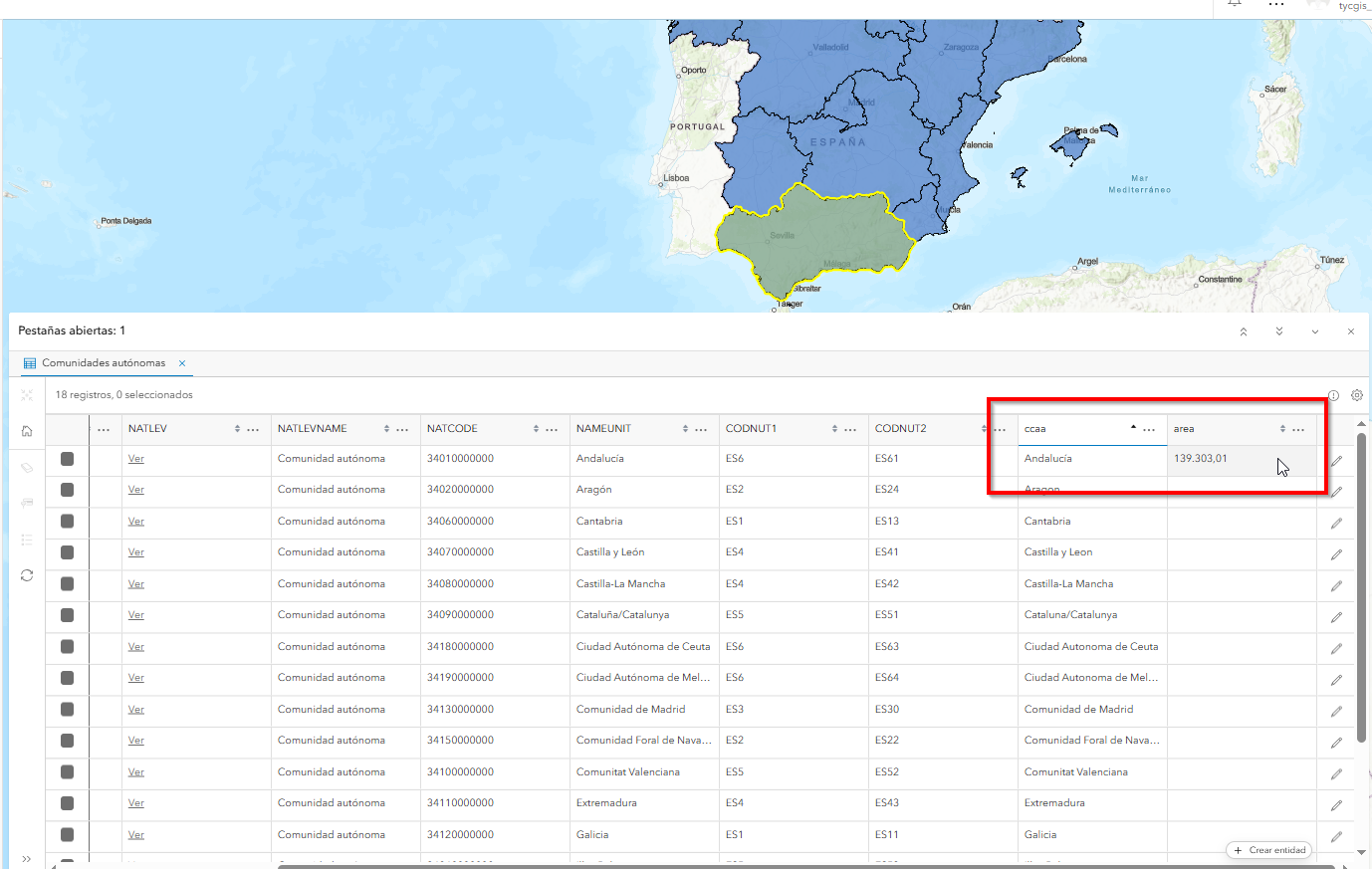Minimize table panel with double down chevron
The image size is (1372, 869).
[1279, 331]
